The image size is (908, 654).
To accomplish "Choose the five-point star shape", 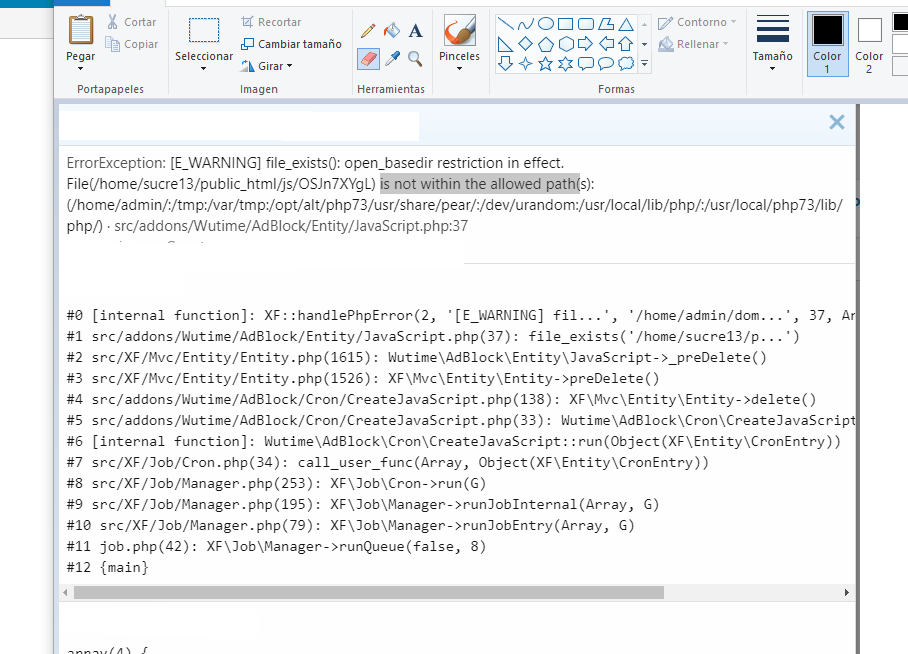I will point(545,64).
